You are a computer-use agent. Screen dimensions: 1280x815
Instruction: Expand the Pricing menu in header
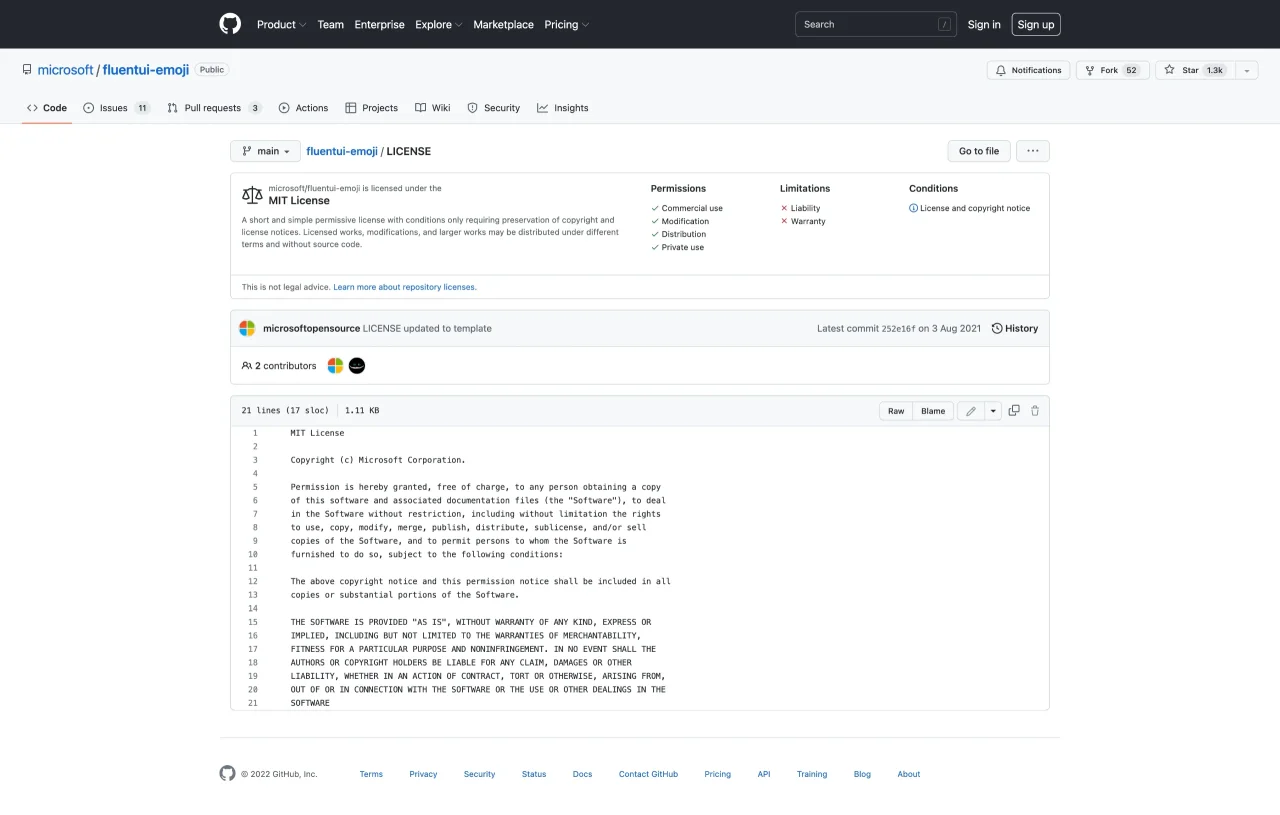567,24
